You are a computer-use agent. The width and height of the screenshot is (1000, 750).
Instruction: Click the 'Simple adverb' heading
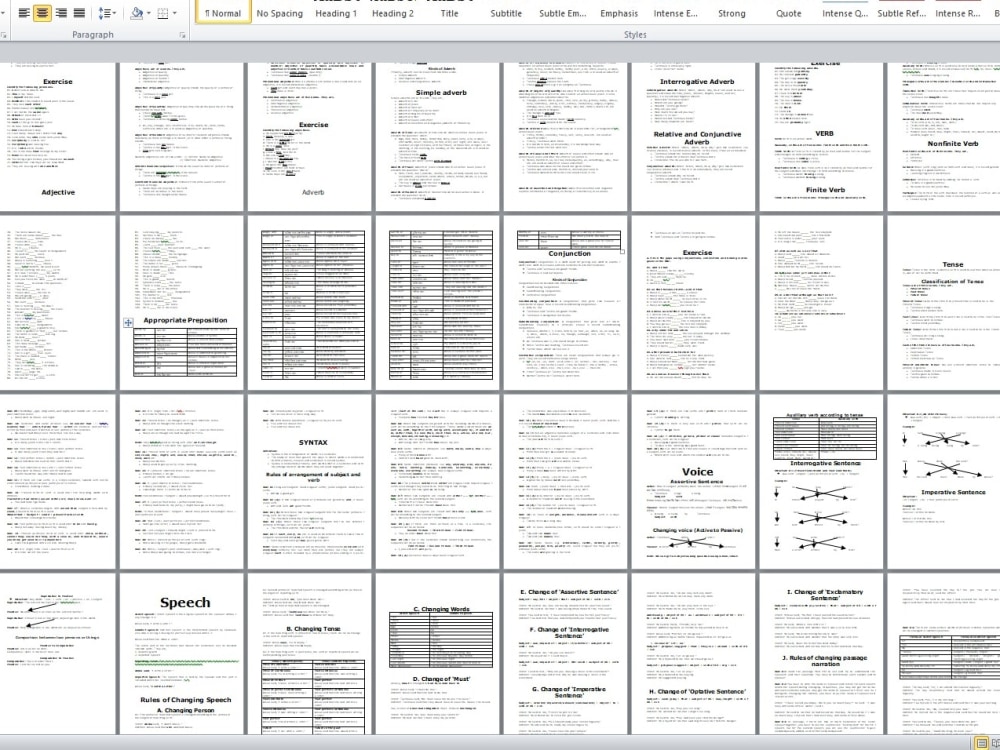tap(441, 92)
